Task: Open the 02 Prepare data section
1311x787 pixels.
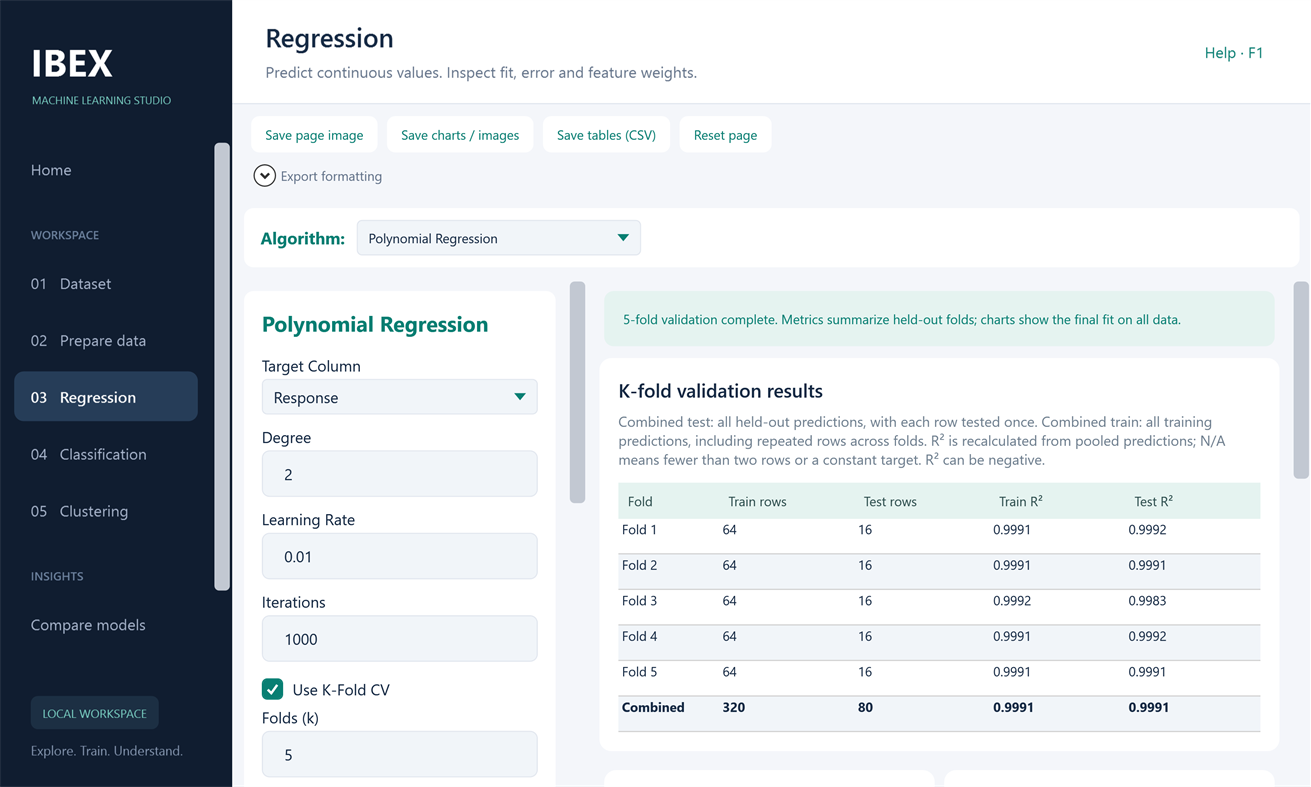Action: tap(106, 341)
